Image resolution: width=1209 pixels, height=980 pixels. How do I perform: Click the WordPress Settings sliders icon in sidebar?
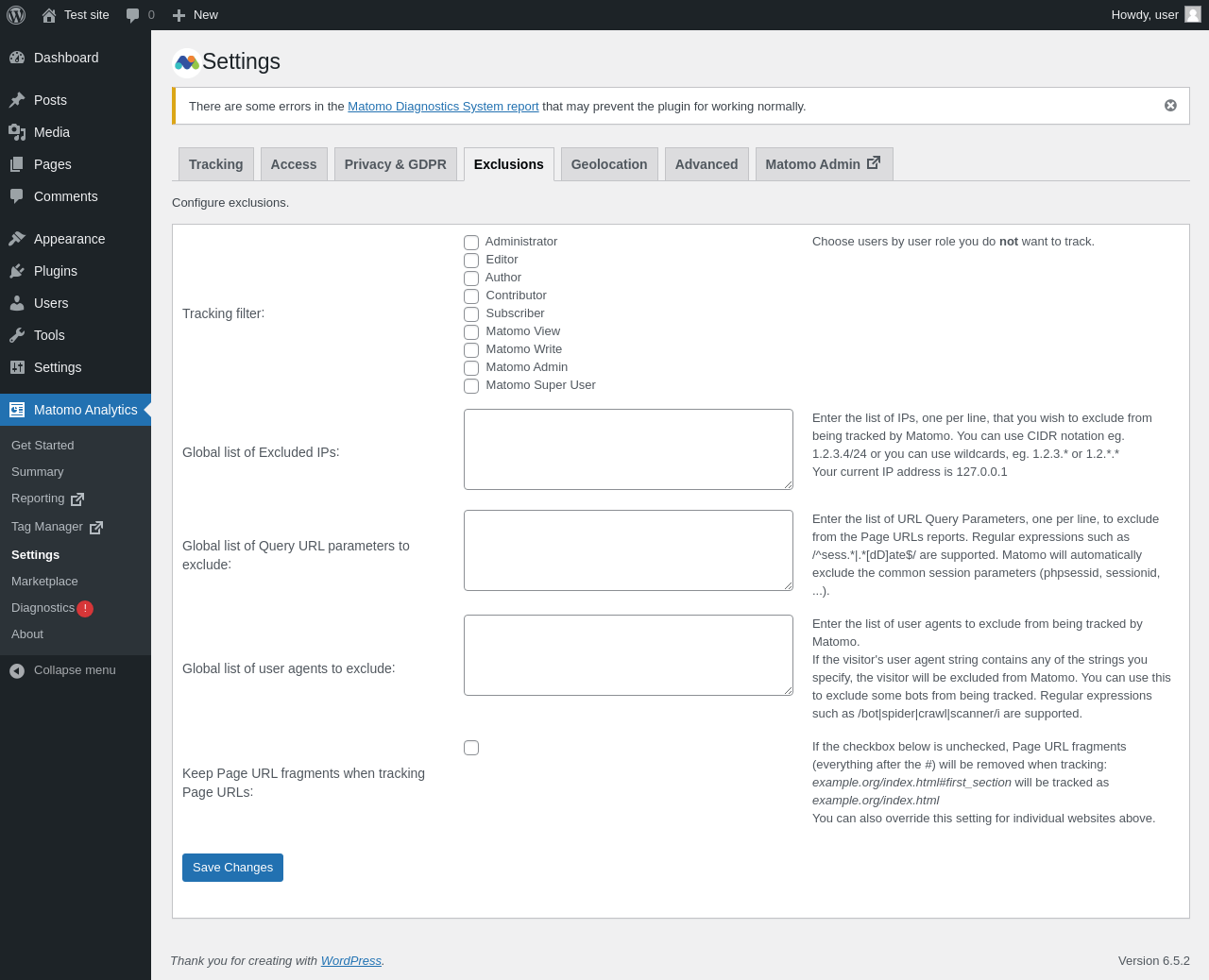(17, 367)
